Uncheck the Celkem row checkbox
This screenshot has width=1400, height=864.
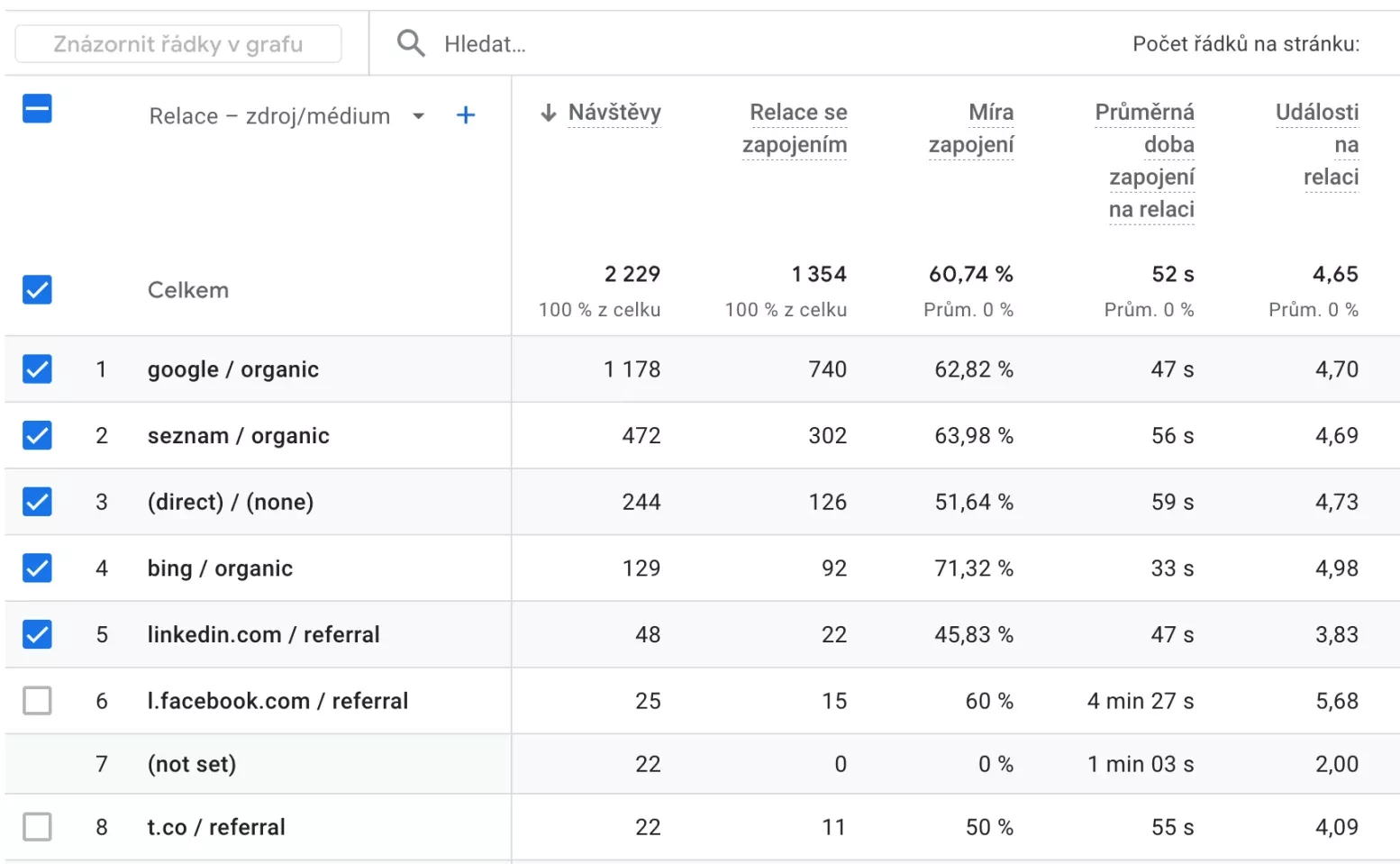(37, 290)
